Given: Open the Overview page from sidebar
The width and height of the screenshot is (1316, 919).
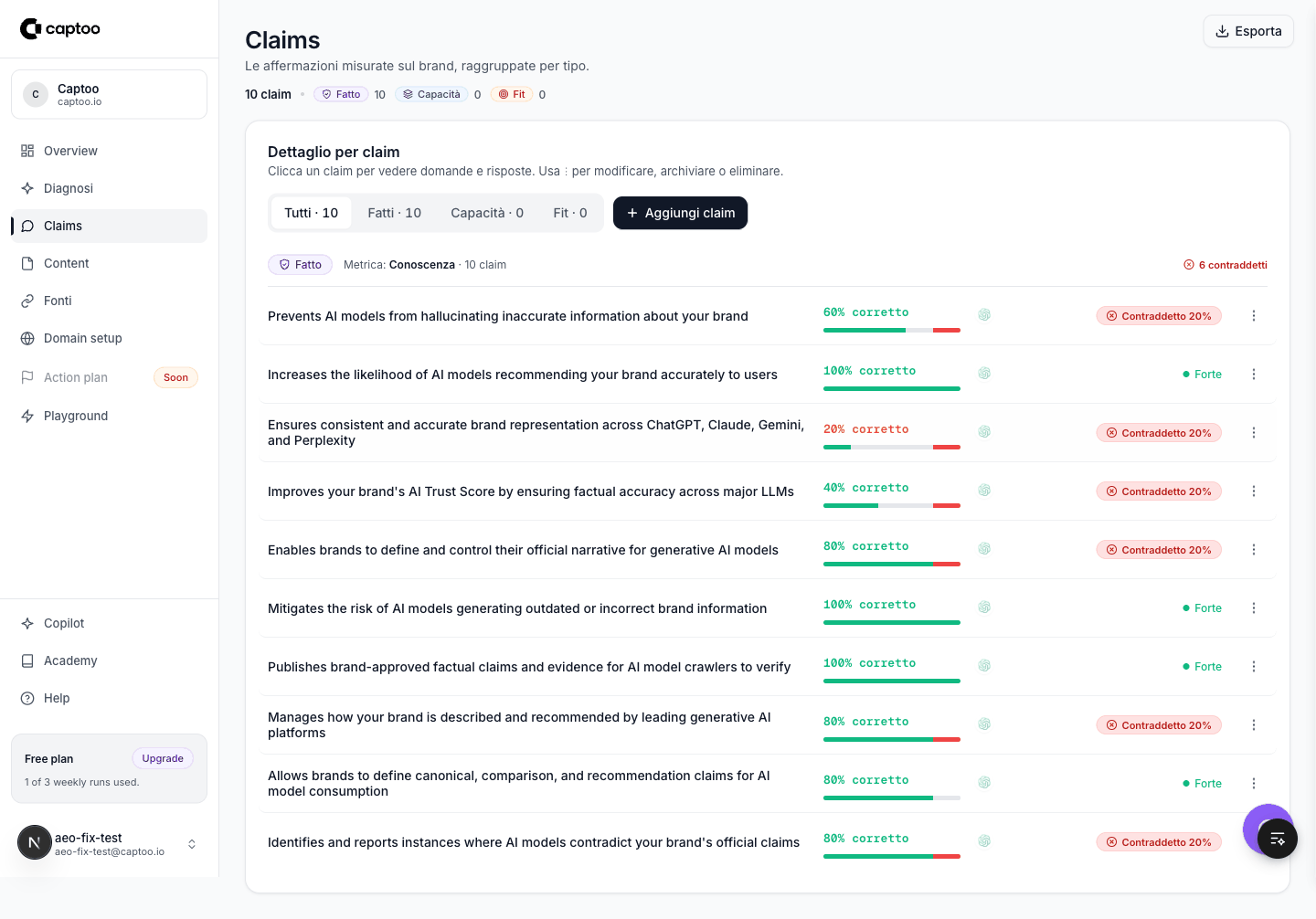Looking at the screenshot, I should (109, 151).
